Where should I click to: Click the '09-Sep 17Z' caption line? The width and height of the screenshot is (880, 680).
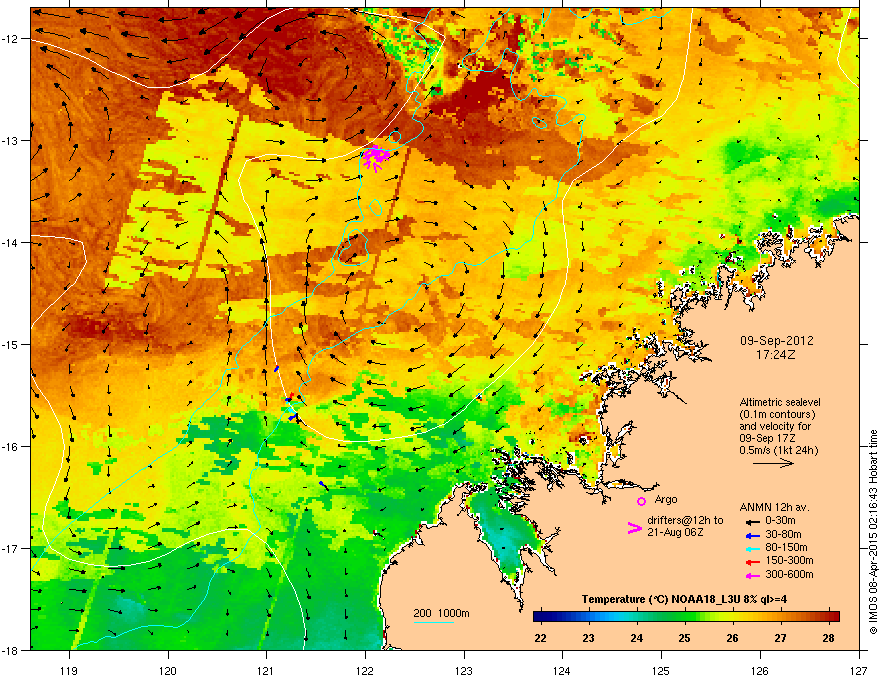pos(767,438)
